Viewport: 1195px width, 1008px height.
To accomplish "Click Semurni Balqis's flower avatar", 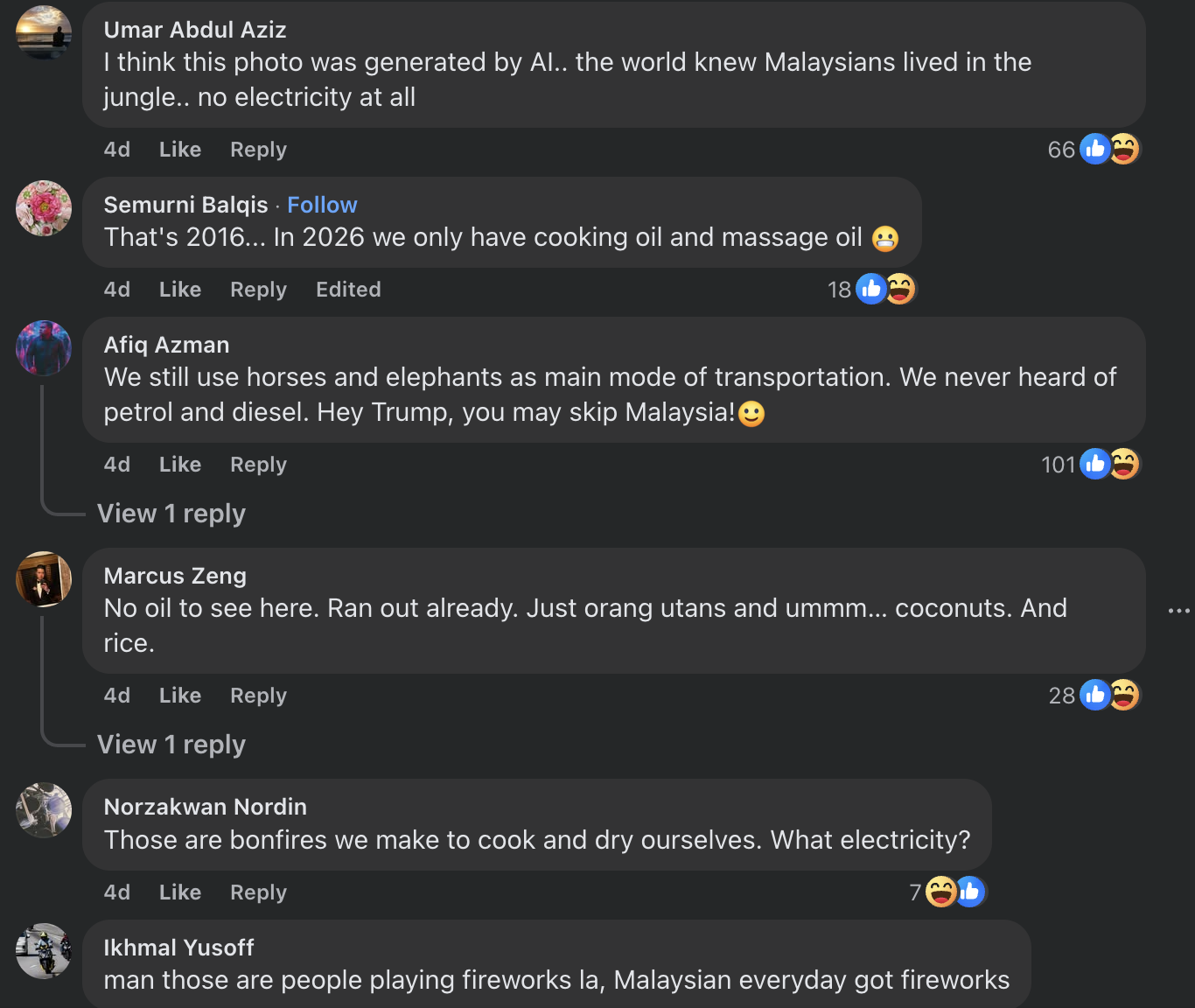I will point(44,208).
